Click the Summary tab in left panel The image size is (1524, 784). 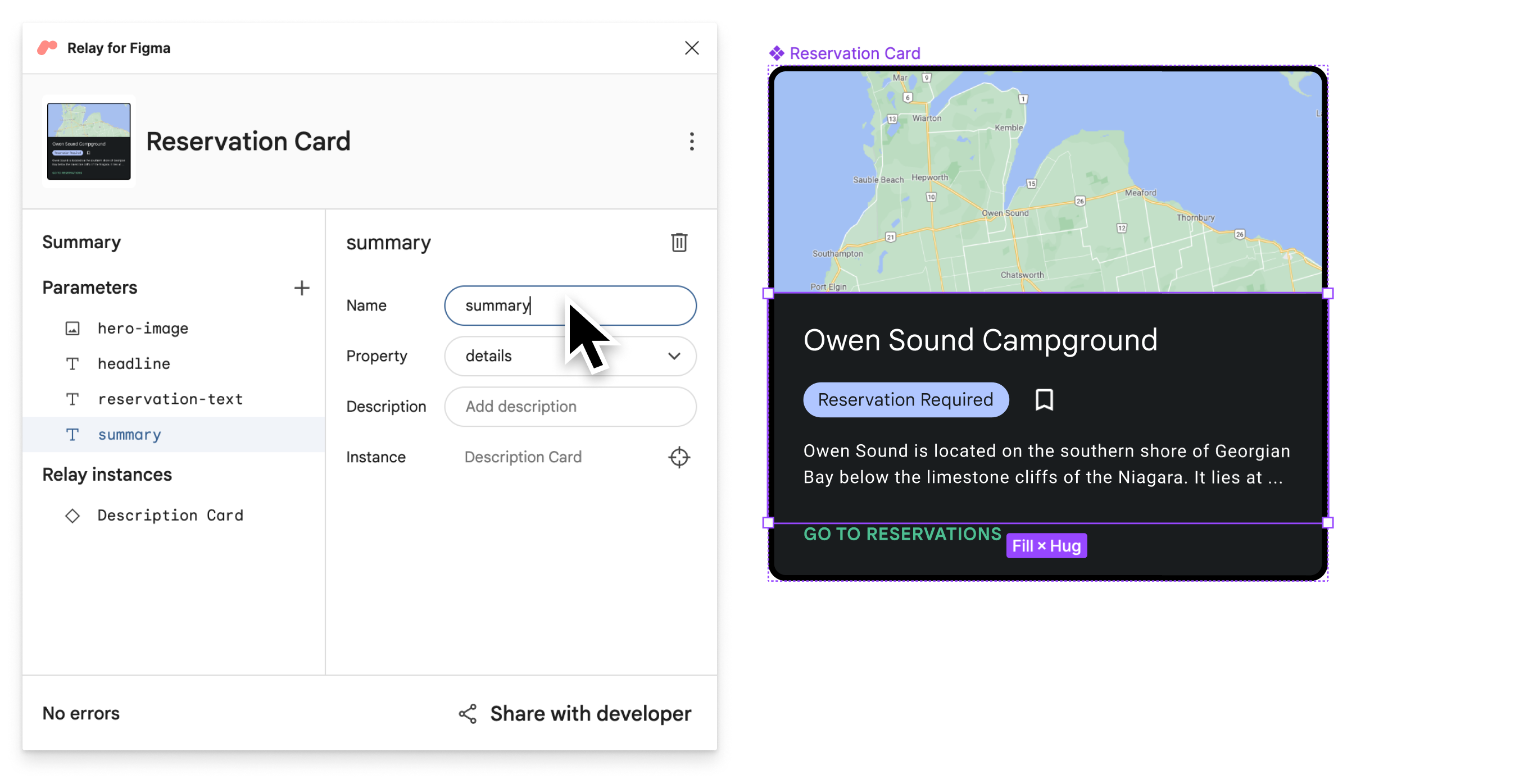click(x=80, y=241)
